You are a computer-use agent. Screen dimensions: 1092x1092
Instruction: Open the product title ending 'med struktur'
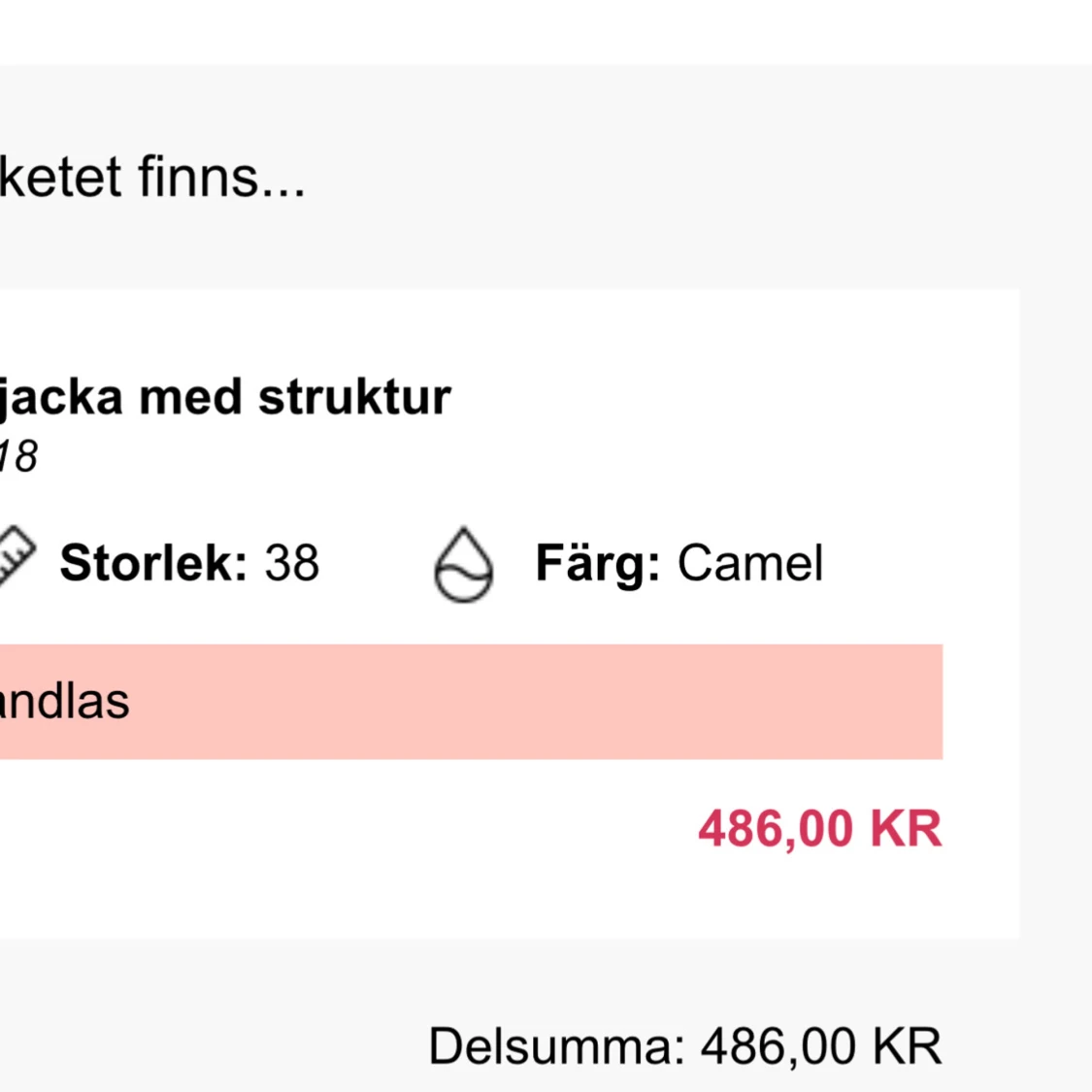pos(225,397)
